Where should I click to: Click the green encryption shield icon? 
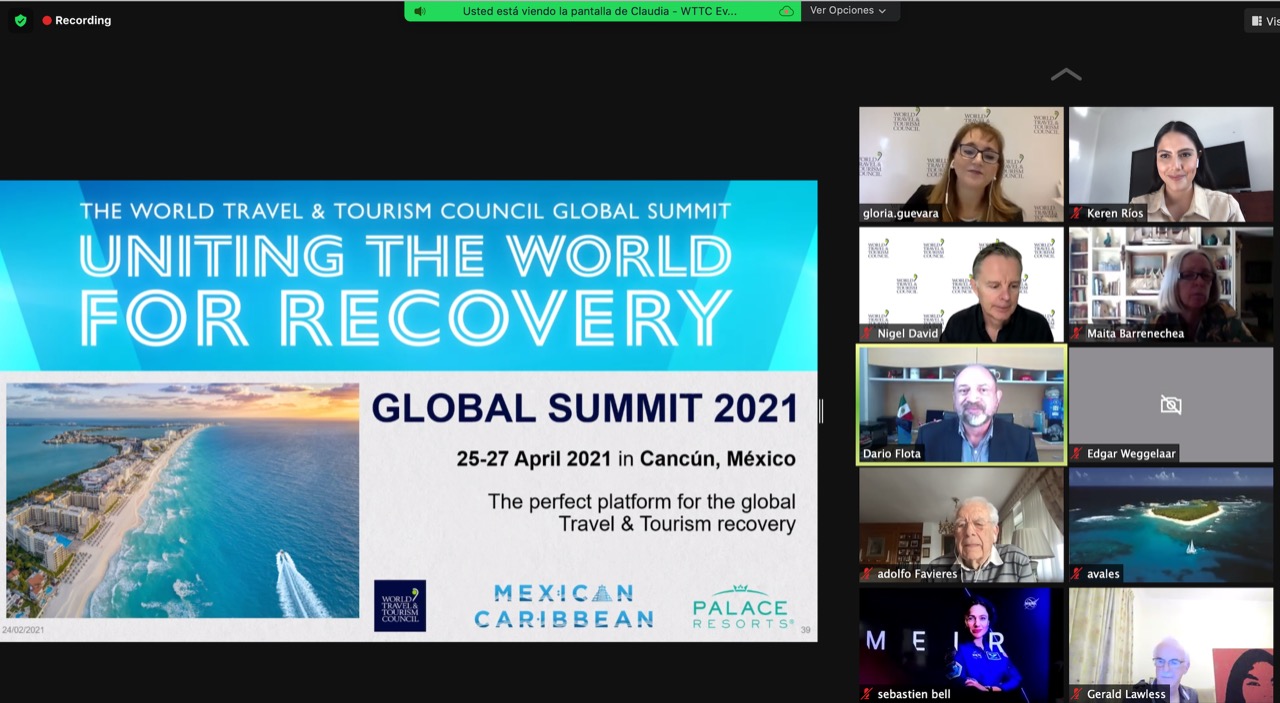click(20, 20)
